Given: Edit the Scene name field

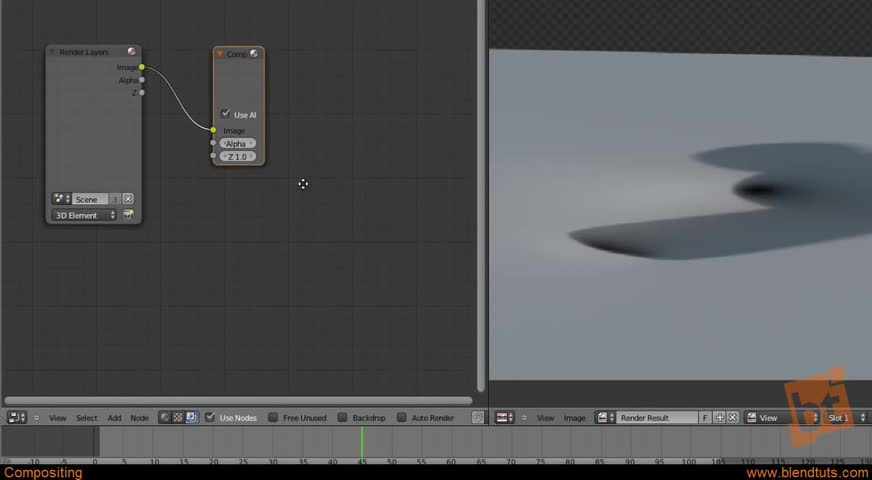Looking at the screenshot, I should click(90, 199).
